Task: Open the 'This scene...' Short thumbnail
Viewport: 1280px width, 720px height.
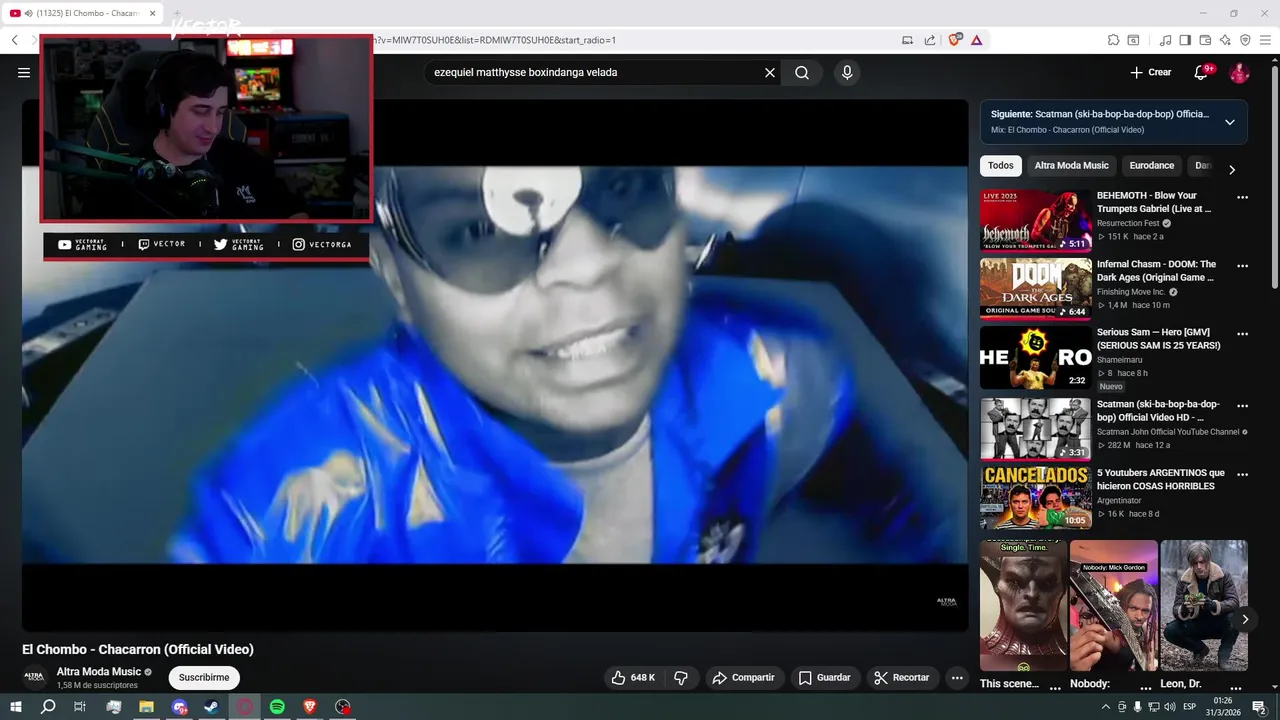Action: pyautogui.click(x=1023, y=606)
